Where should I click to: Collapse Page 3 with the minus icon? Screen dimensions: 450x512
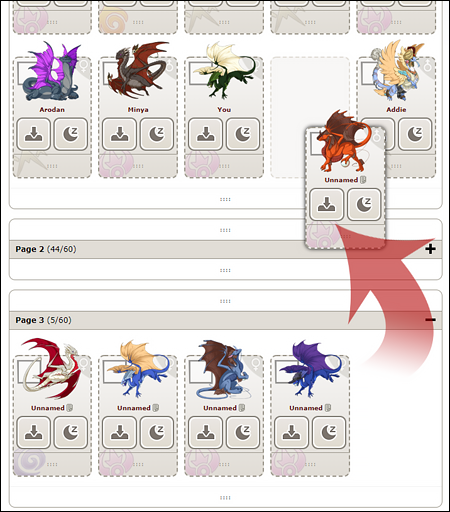click(430, 320)
